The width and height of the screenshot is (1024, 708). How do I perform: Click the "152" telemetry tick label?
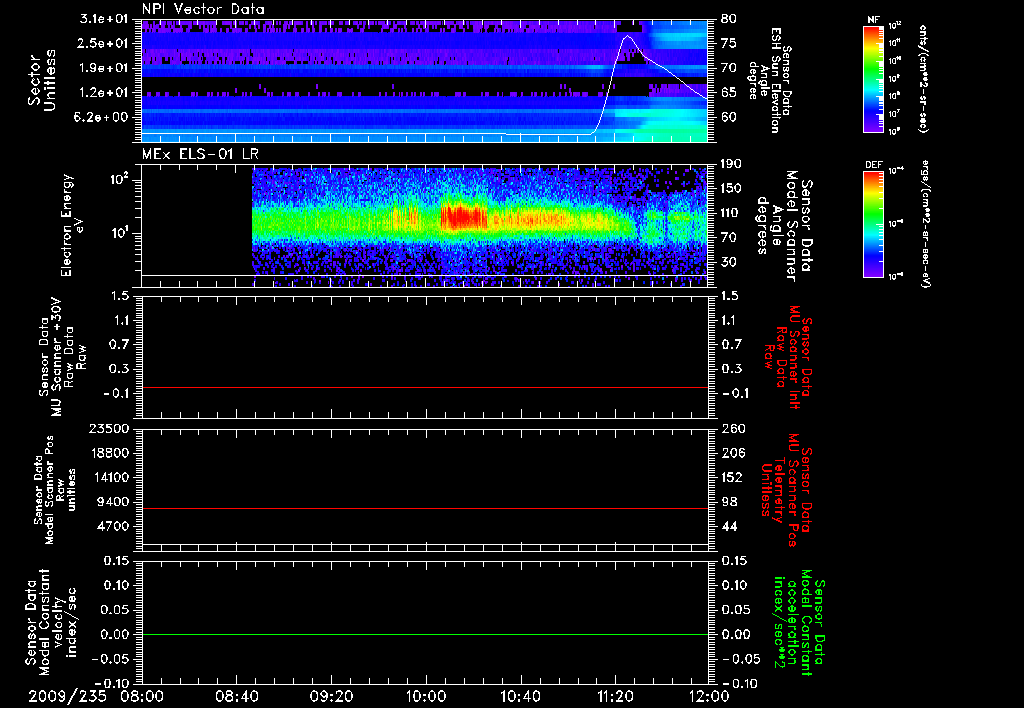pos(732,477)
